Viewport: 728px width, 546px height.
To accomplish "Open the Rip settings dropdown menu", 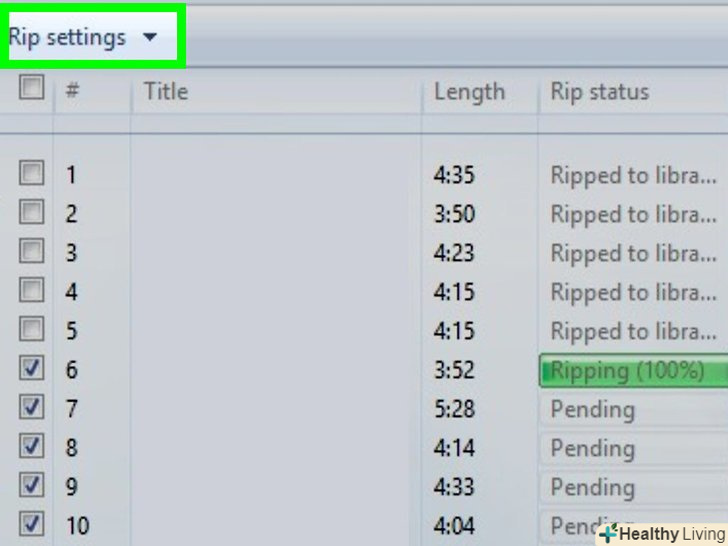I will pyautogui.click(x=83, y=37).
